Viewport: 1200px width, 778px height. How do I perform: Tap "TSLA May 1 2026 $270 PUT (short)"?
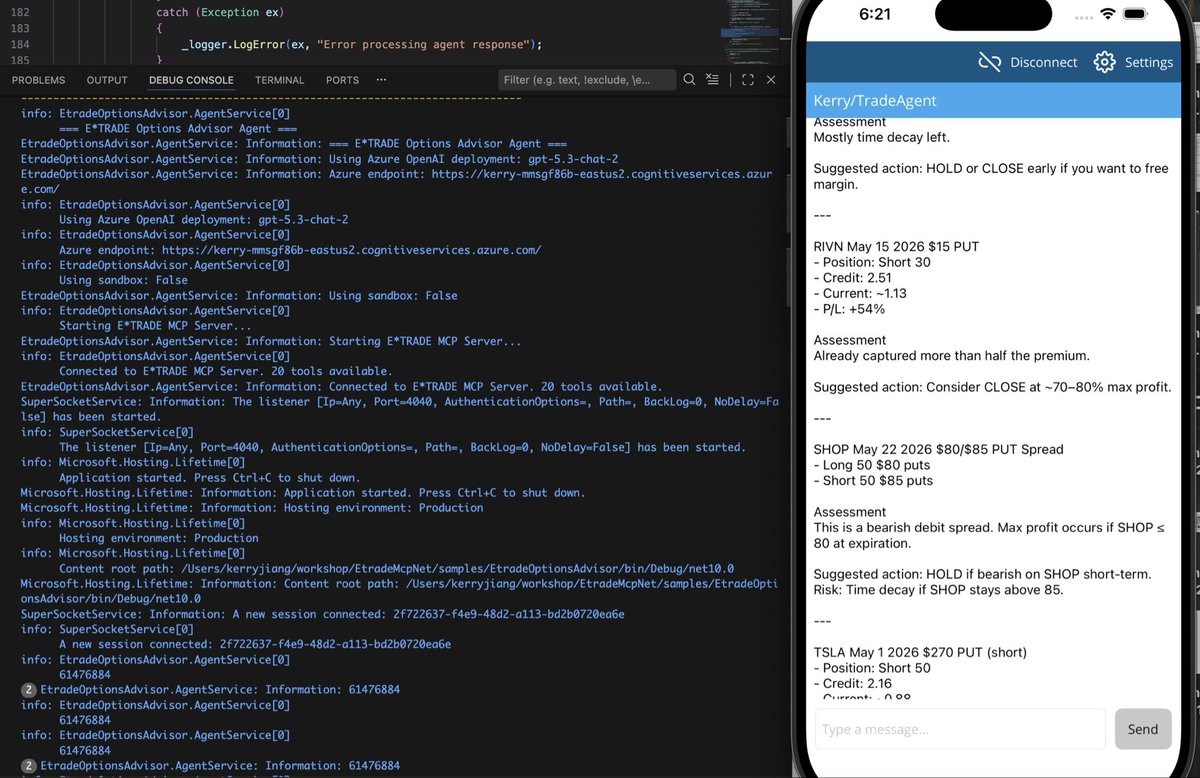pos(920,652)
